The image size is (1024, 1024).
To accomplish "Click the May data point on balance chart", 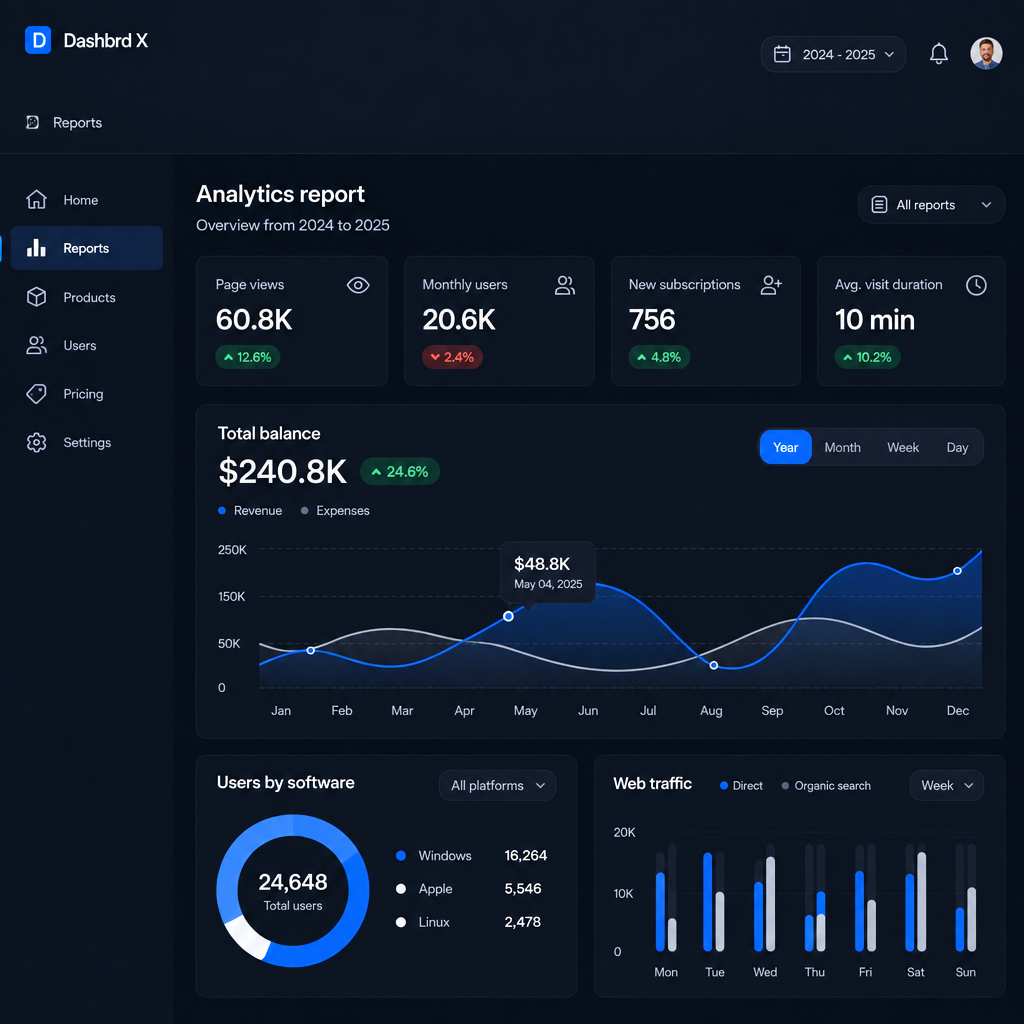I will click(x=508, y=616).
